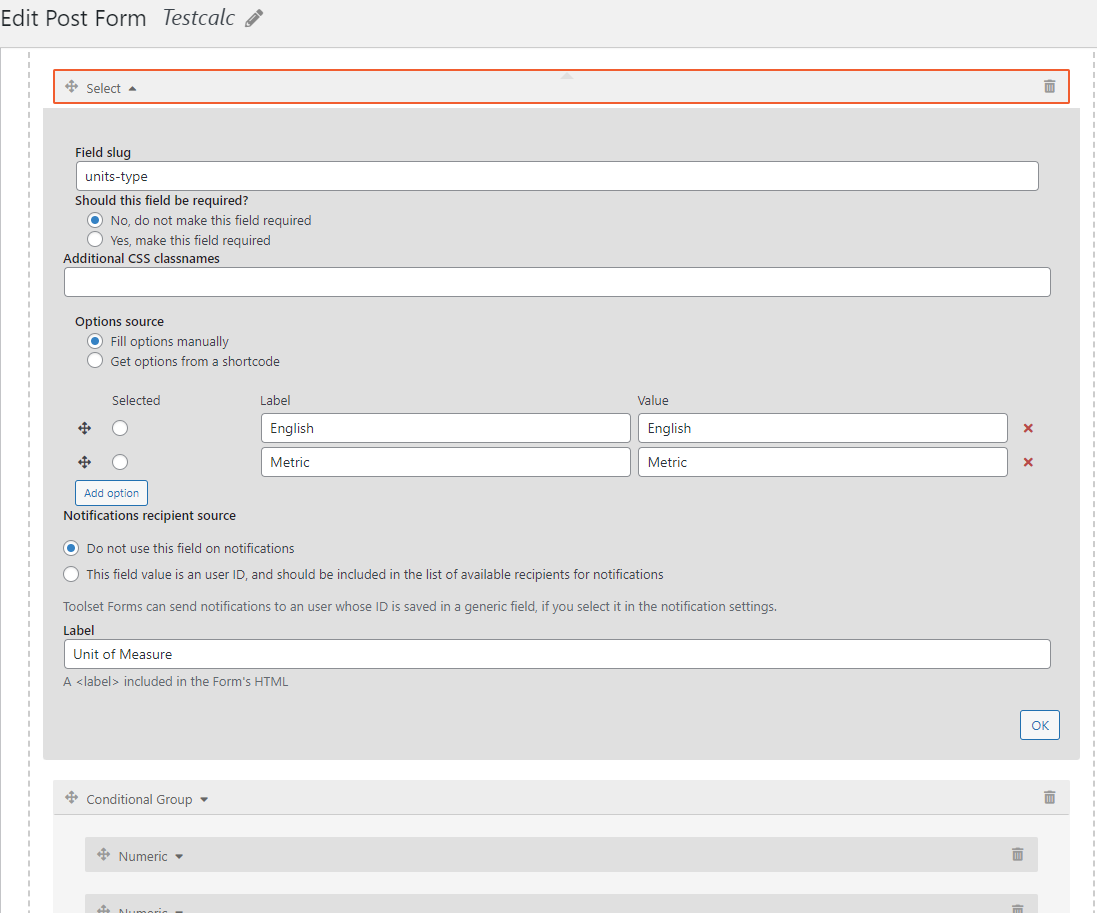Grab move handle of English option row
Image resolution: width=1097 pixels, height=913 pixels.
(x=85, y=428)
